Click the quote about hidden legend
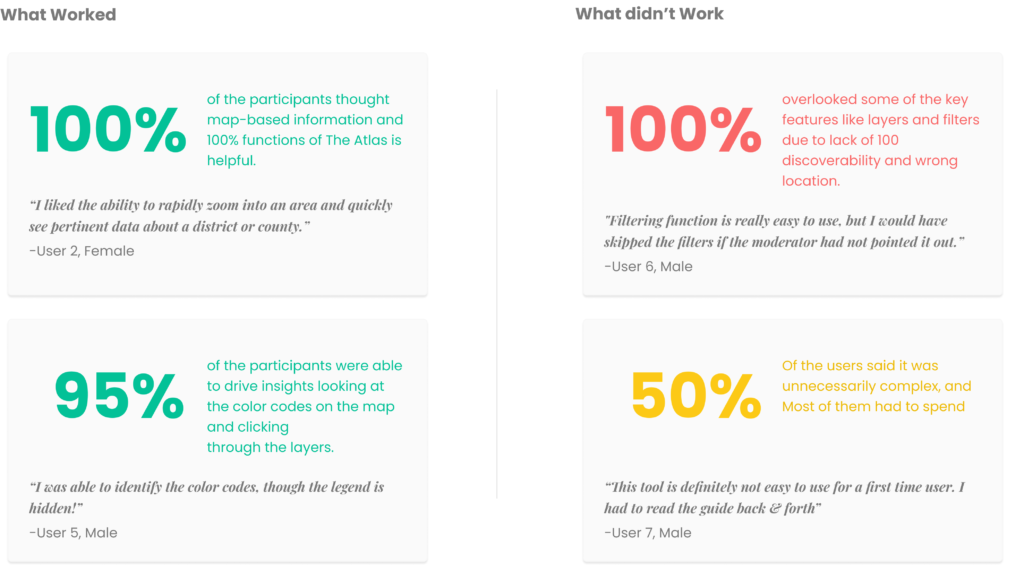The height and width of the screenshot is (588, 1024). point(206,497)
